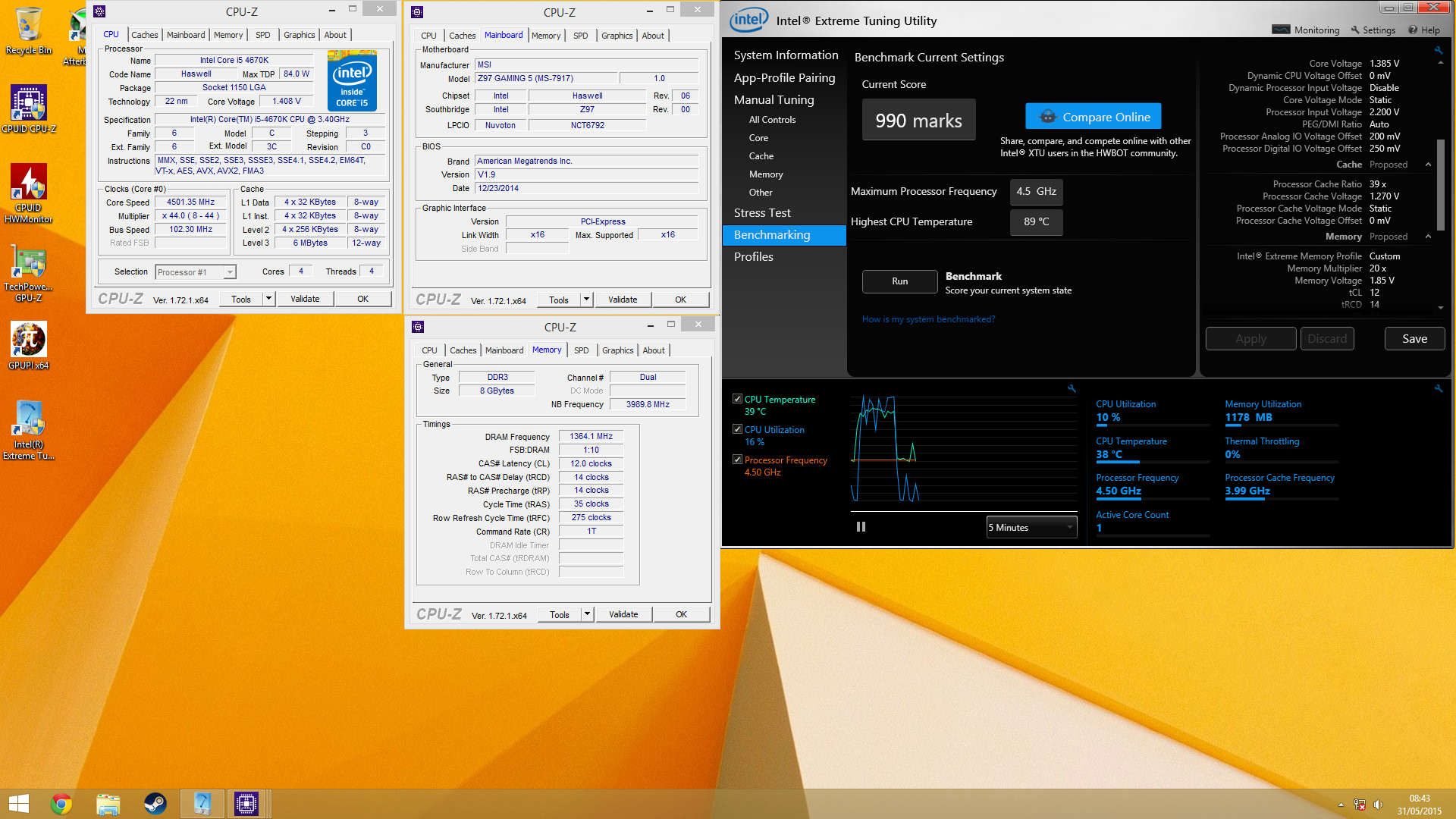
Task: Click wrench icon above Memory Utilization panel
Action: point(1439,388)
